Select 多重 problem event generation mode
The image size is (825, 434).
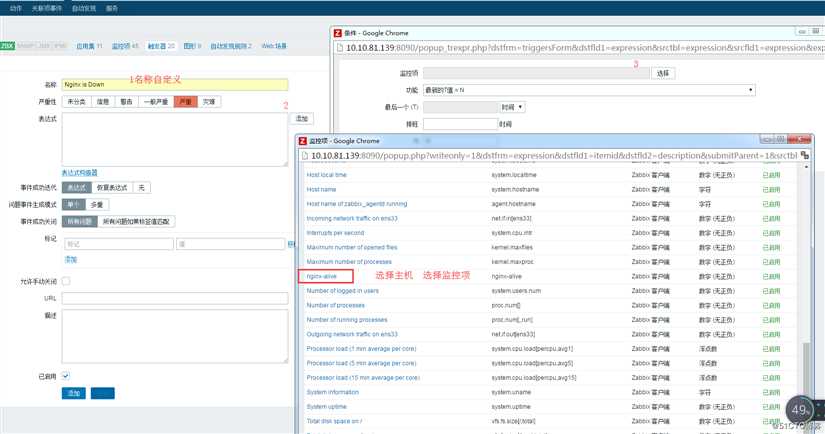[x=97, y=205]
